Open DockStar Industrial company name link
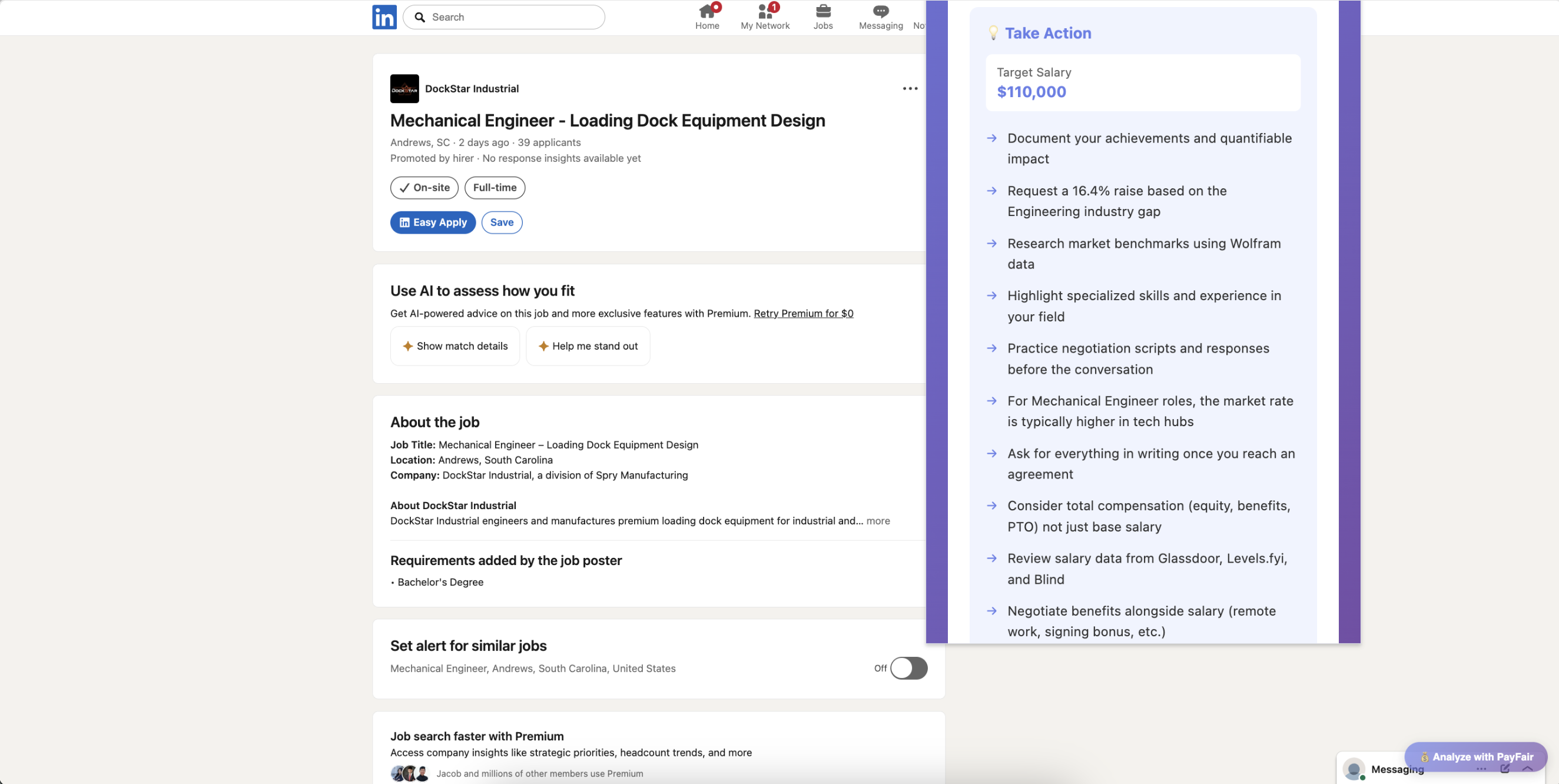The width and height of the screenshot is (1559, 784). pyautogui.click(x=472, y=88)
